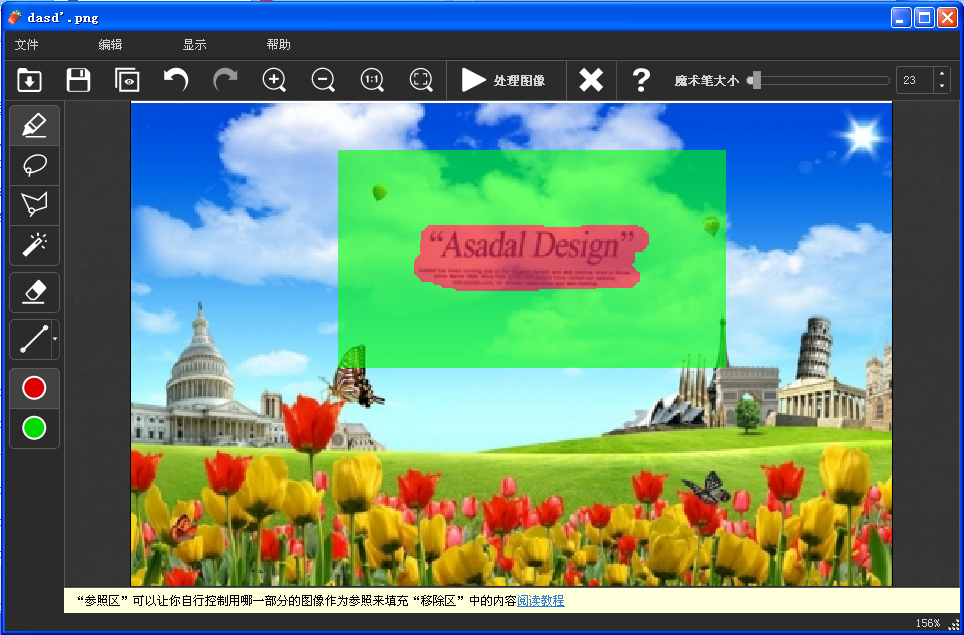Expand the line tool dropdown arrow
Image resolution: width=964 pixels, height=635 pixels.
54,340
